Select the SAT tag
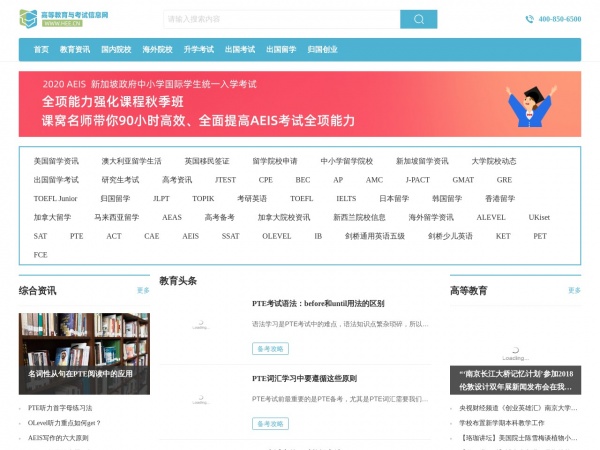 [40, 236]
